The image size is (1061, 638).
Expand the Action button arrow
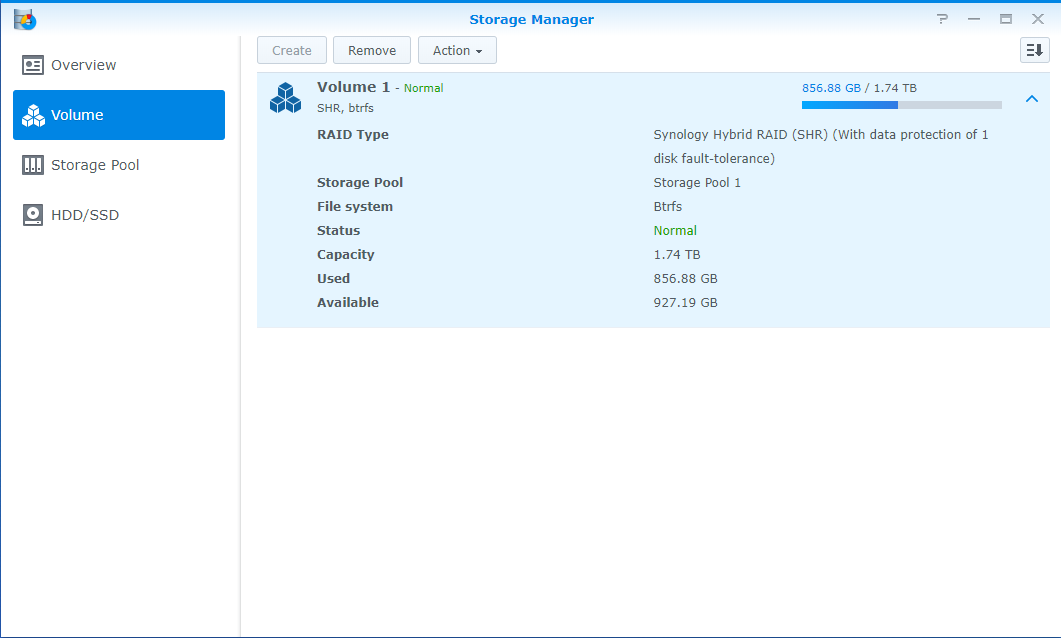point(481,50)
